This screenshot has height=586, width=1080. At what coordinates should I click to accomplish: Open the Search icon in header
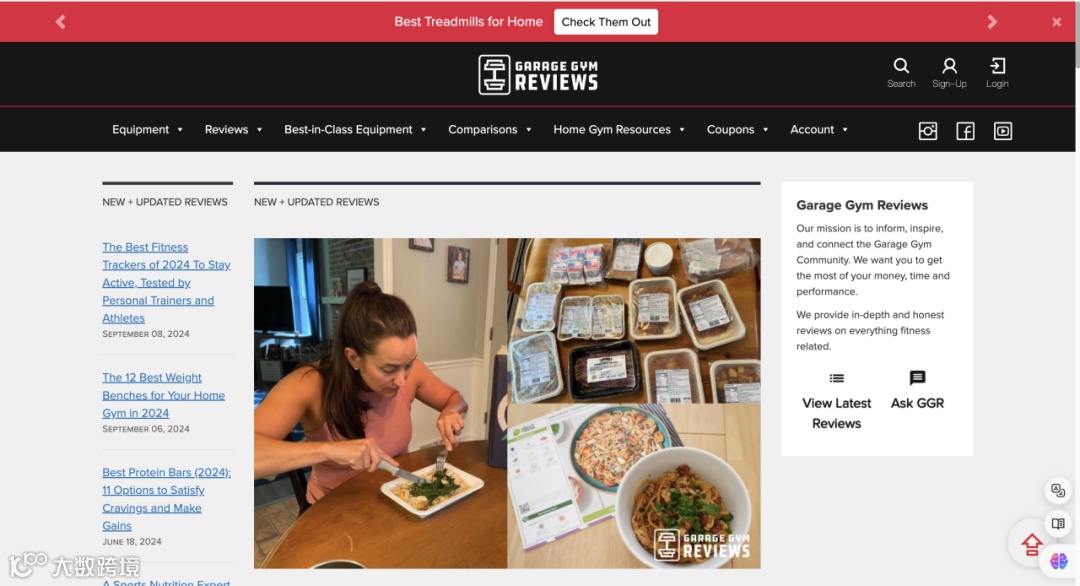click(x=901, y=66)
